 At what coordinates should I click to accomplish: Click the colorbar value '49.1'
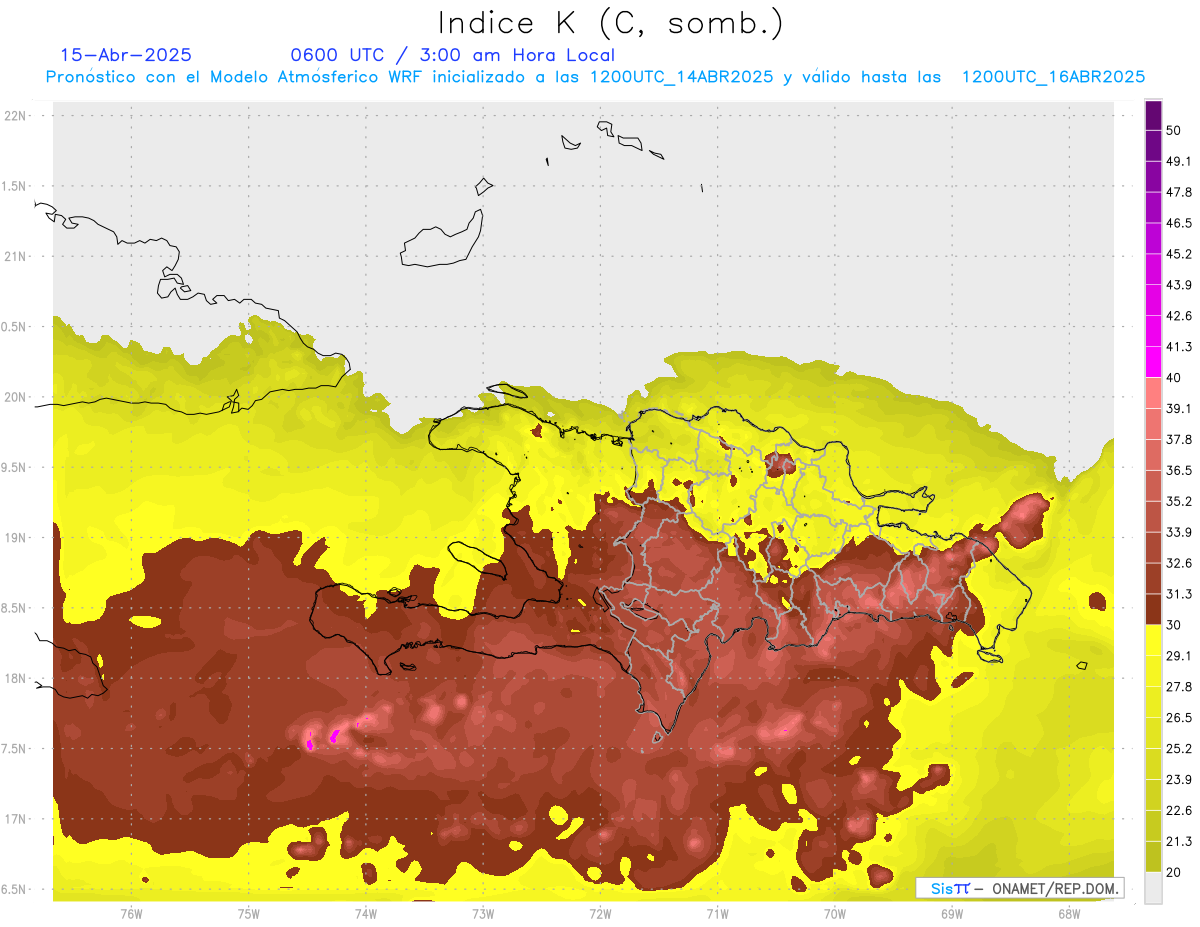(x=1179, y=161)
